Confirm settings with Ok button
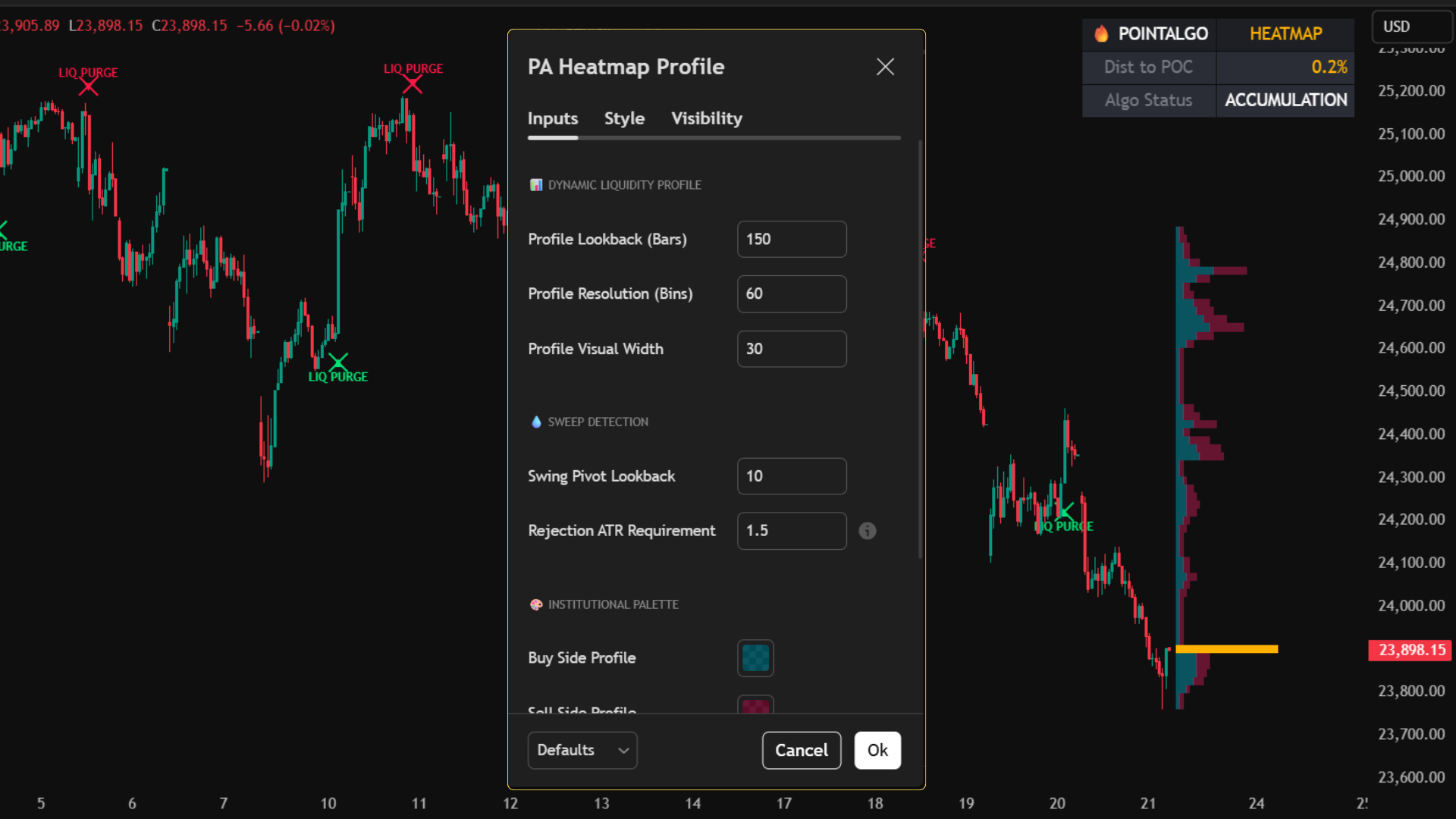1456x819 pixels. coord(877,750)
